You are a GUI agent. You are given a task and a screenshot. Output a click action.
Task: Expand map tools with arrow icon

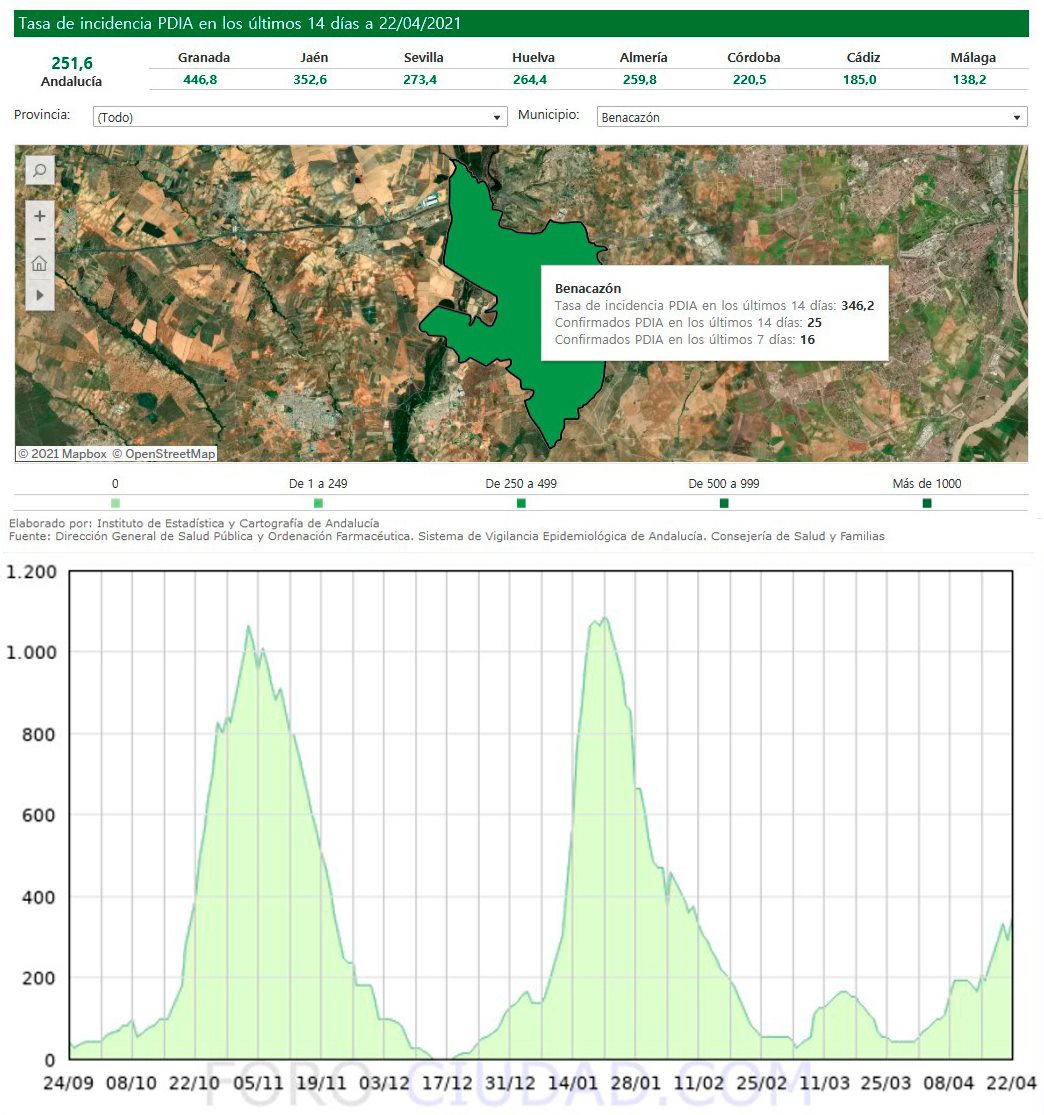[x=39, y=295]
